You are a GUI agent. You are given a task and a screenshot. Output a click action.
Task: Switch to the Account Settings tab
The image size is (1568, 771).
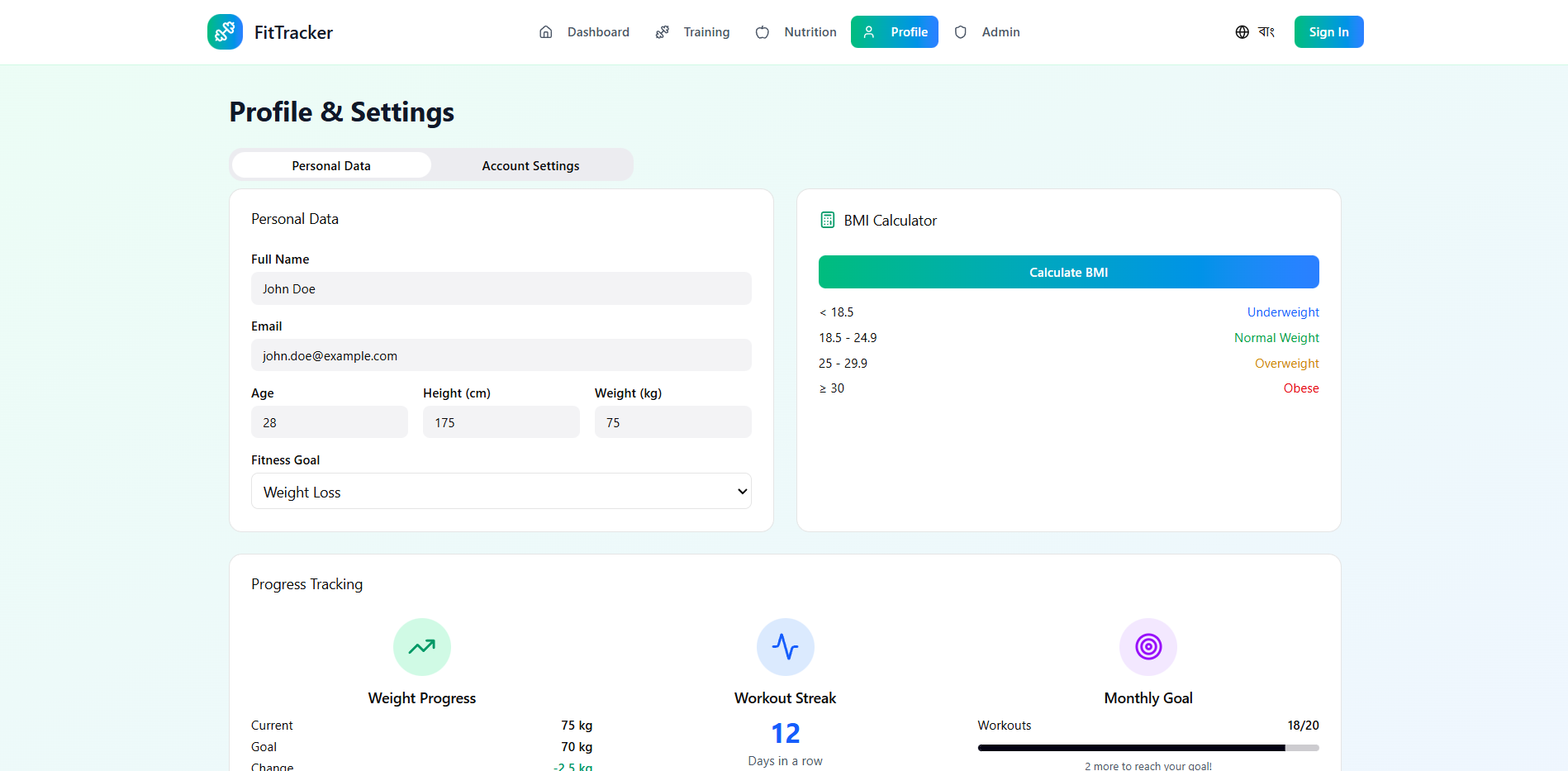tap(530, 165)
